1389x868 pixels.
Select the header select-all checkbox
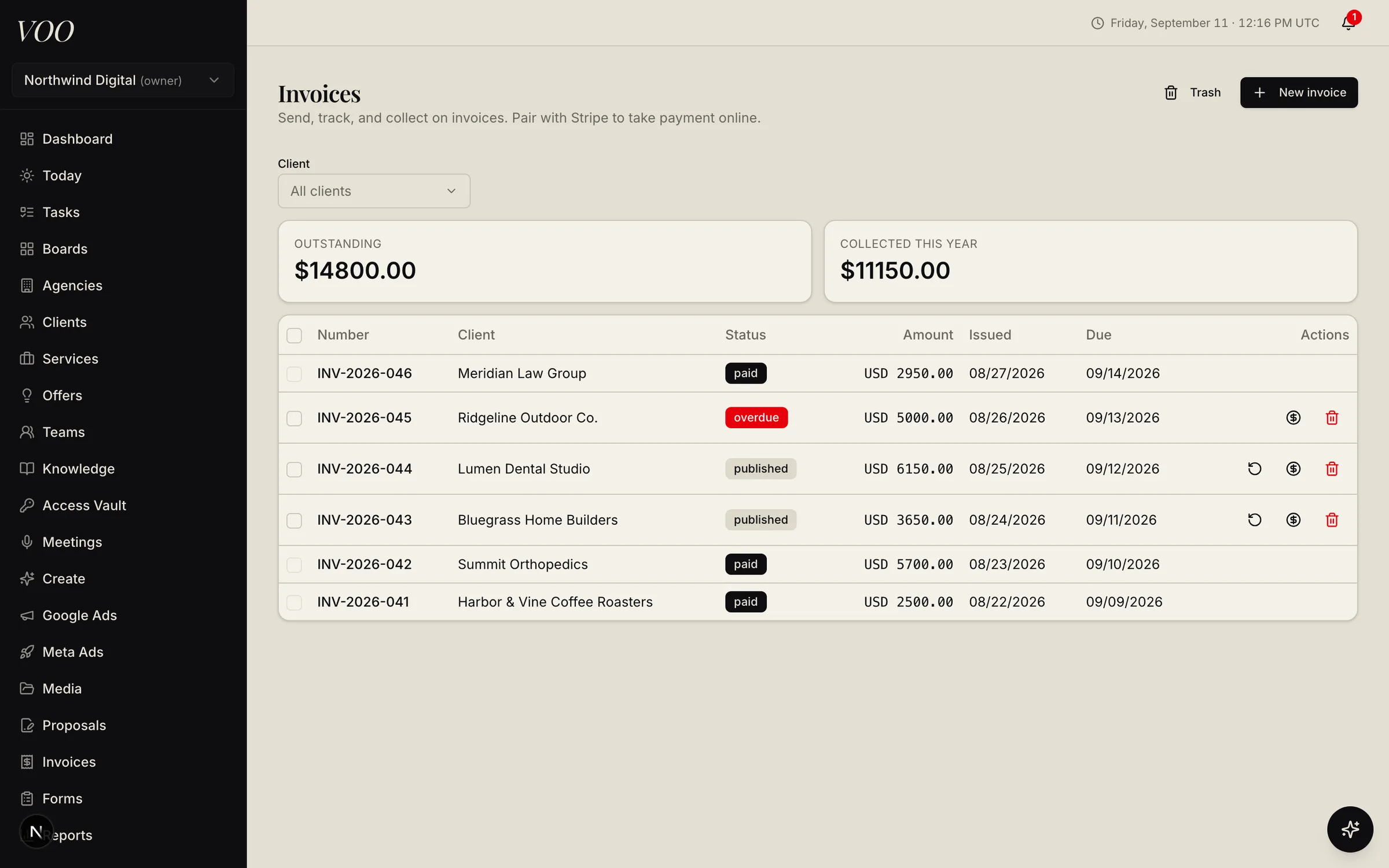click(x=294, y=335)
